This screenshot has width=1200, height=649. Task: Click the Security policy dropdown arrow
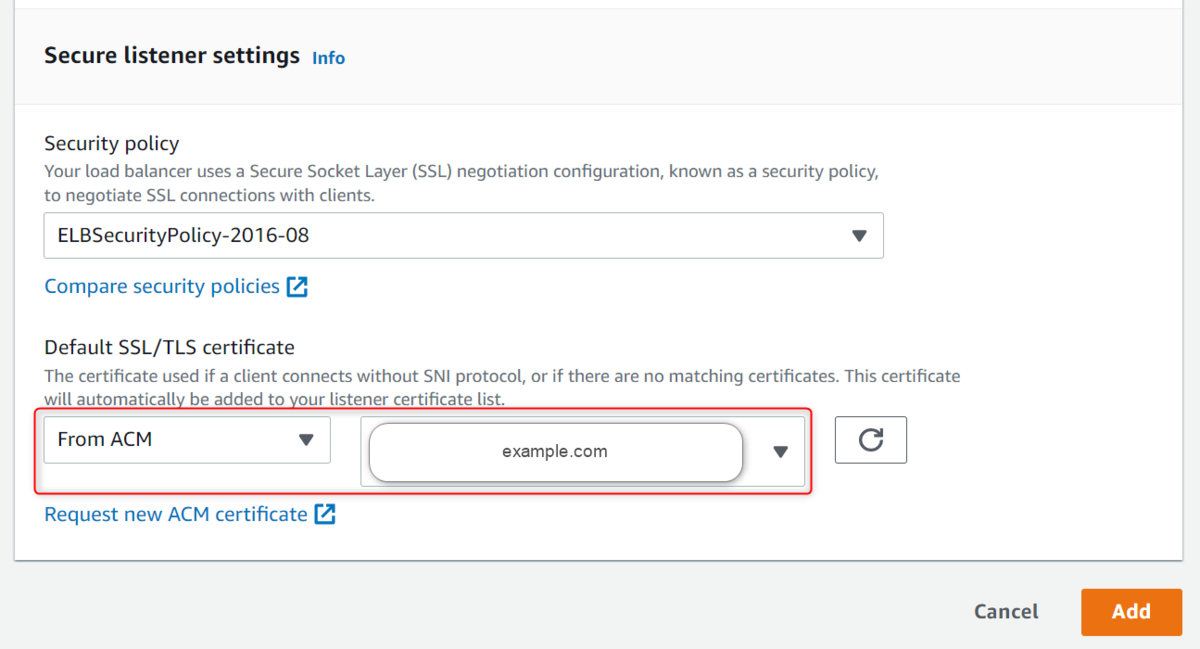tap(858, 236)
